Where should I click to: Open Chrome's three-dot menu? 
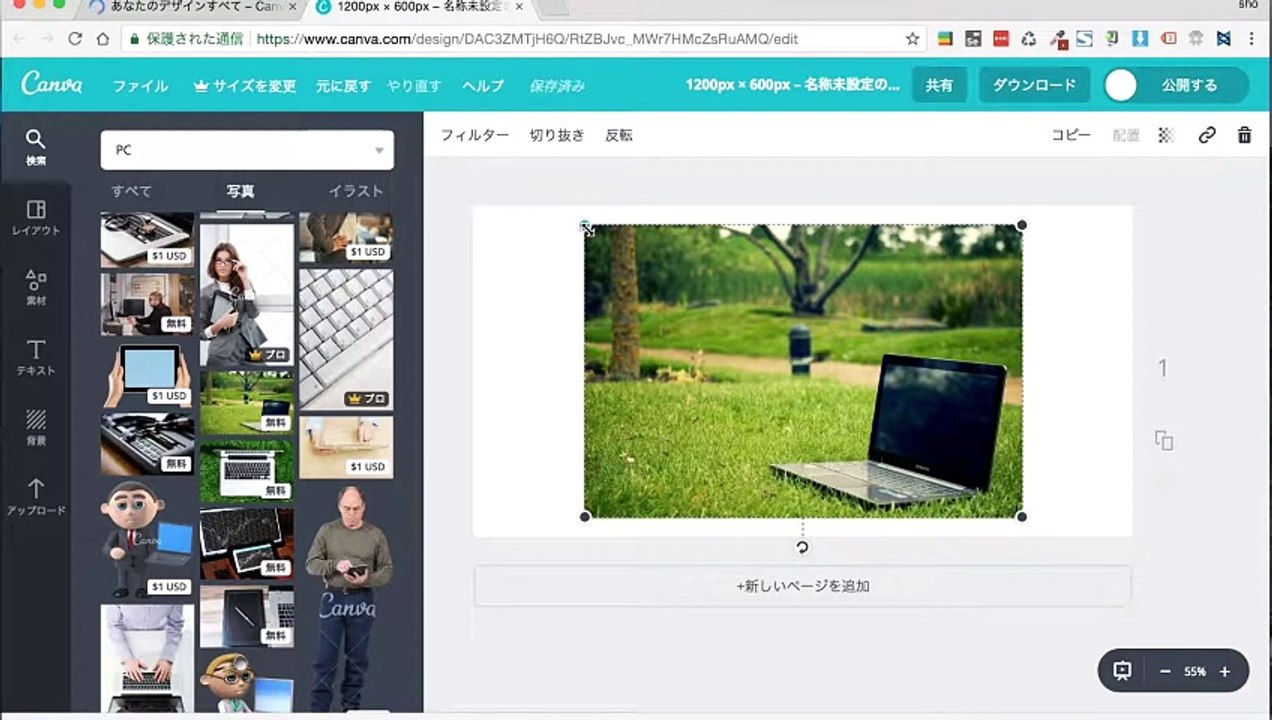click(x=1251, y=39)
